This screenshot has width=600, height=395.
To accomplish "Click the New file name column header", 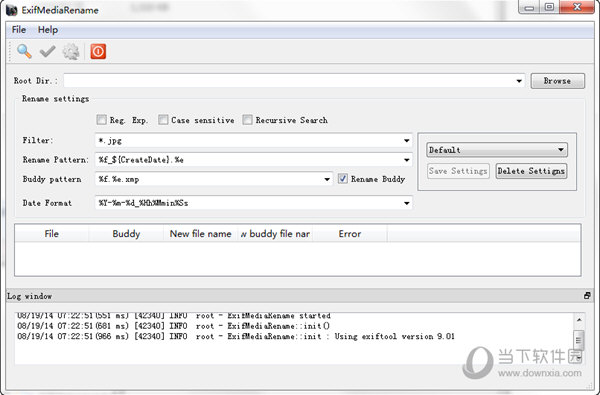I will click(201, 233).
